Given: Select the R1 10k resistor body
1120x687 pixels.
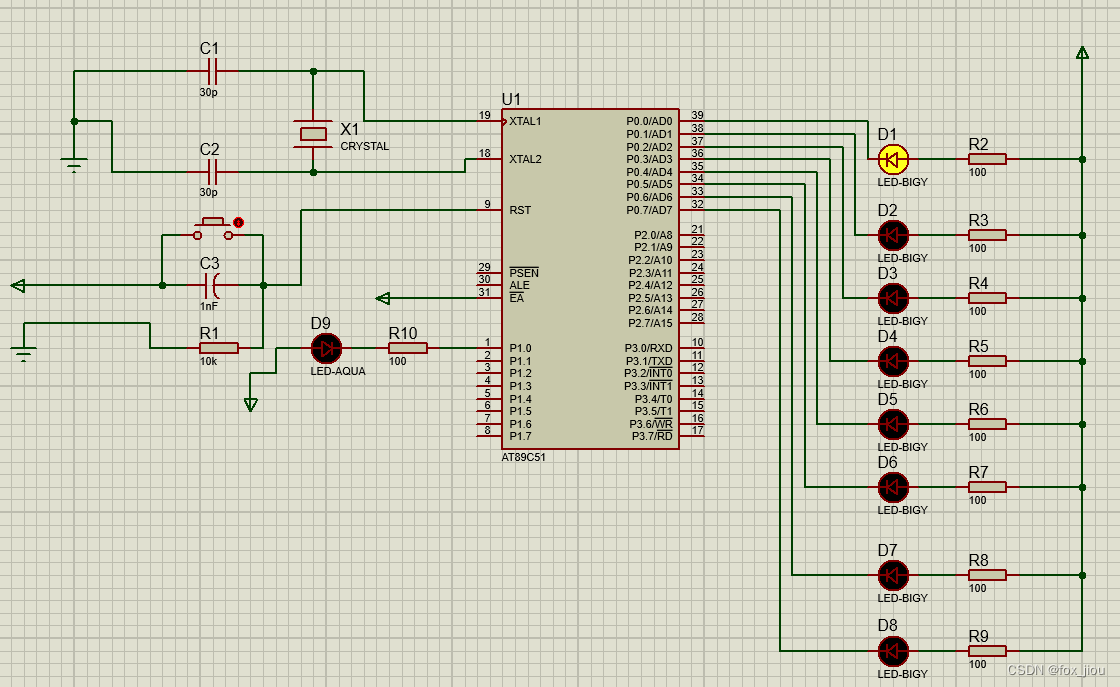Looking at the screenshot, I should [x=219, y=348].
